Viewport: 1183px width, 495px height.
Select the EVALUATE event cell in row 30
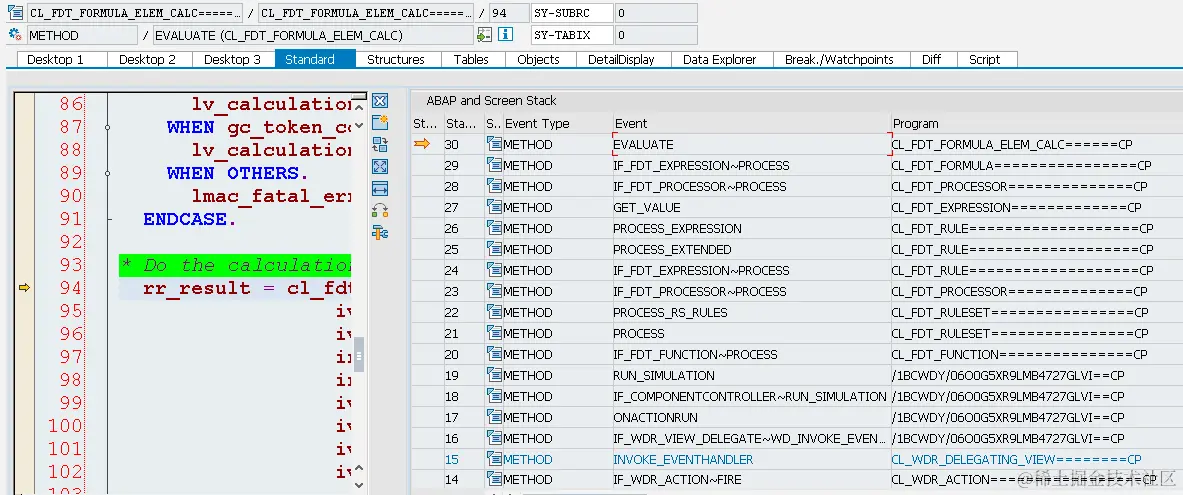pyautogui.click(x=751, y=144)
